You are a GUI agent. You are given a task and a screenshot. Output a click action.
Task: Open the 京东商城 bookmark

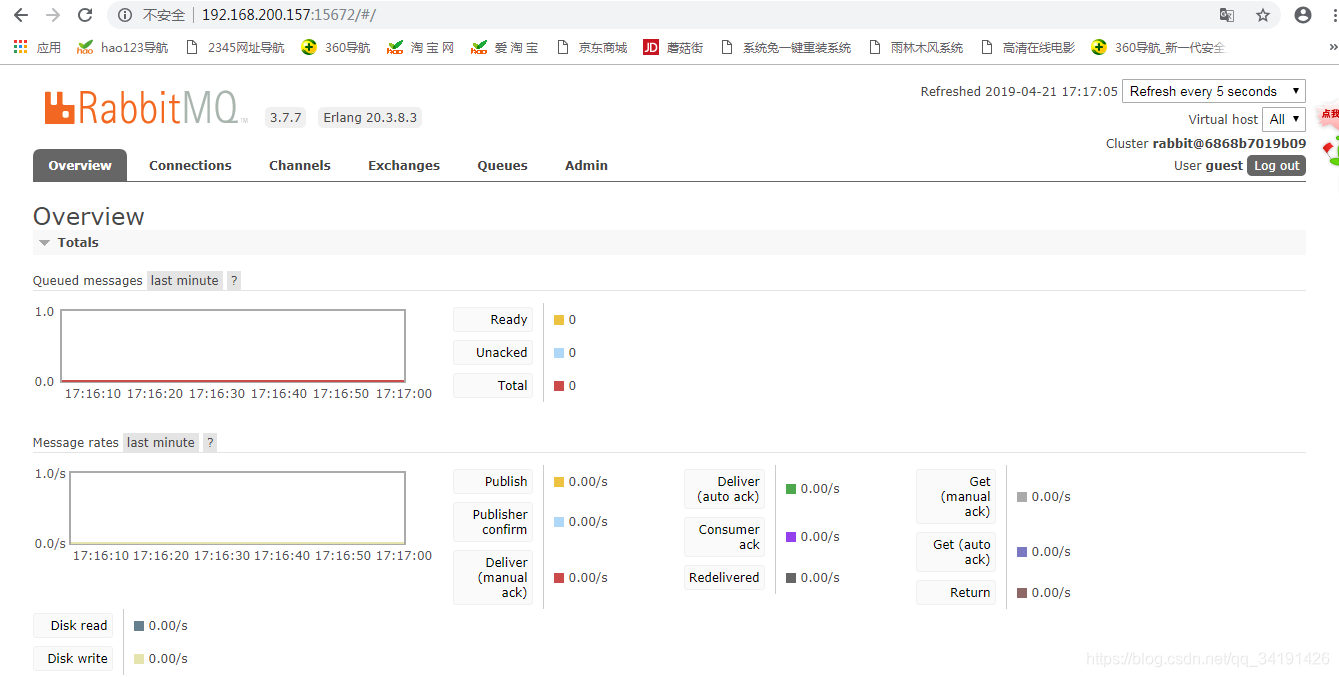tap(592, 47)
